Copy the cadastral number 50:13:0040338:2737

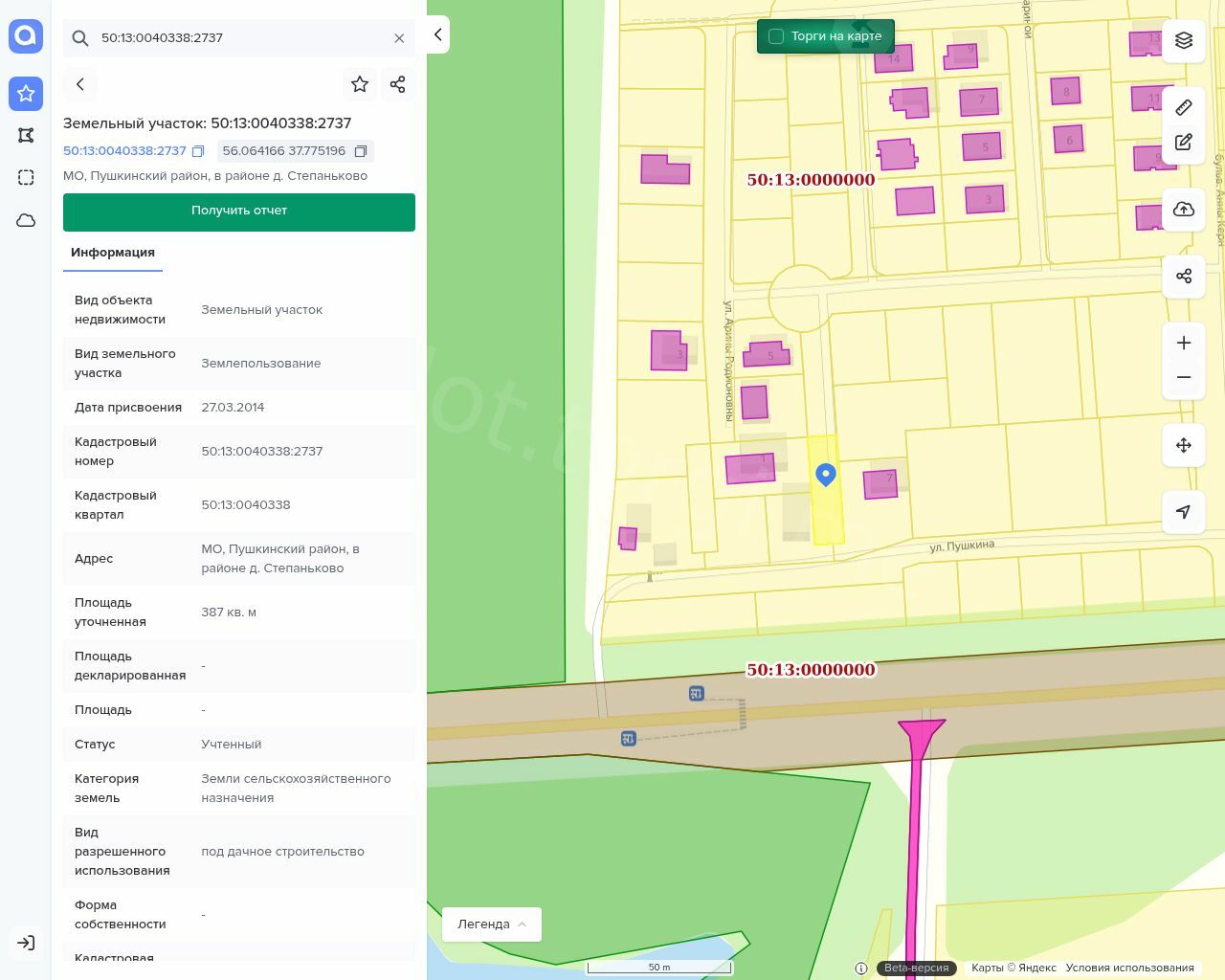(x=198, y=151)
